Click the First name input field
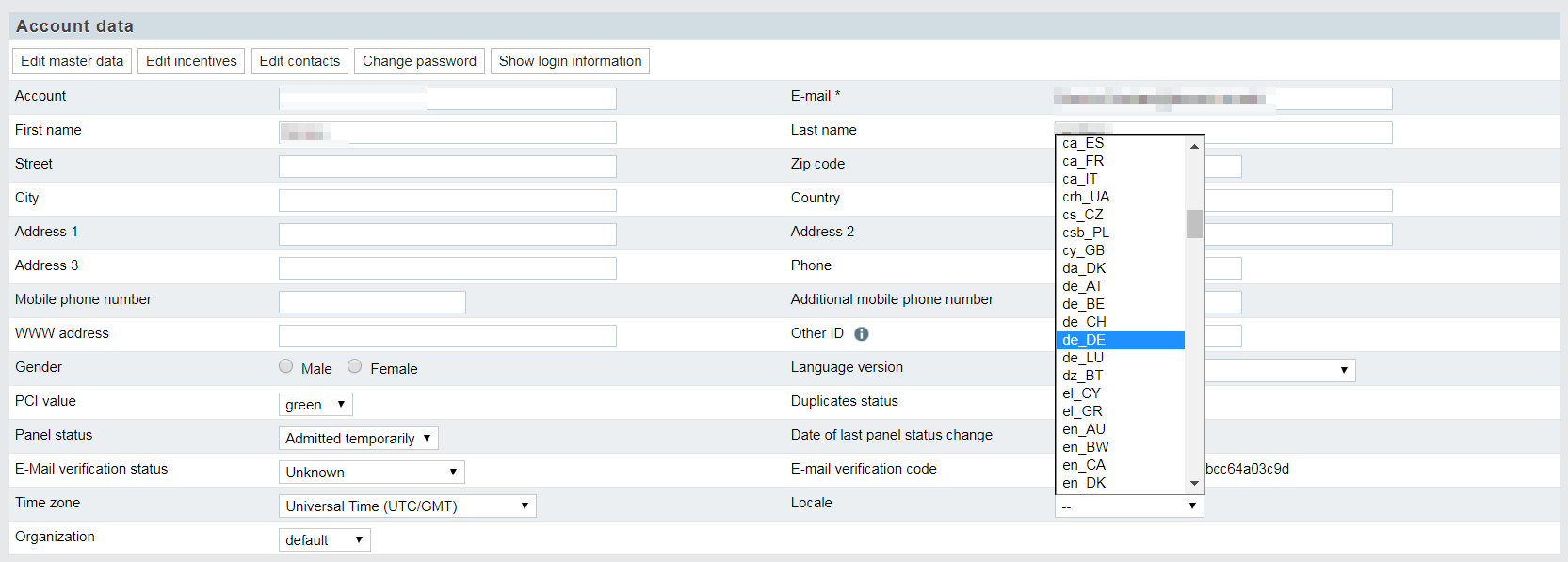The height and width of the screenshot is (562, 1568). (x=447, y=133)
